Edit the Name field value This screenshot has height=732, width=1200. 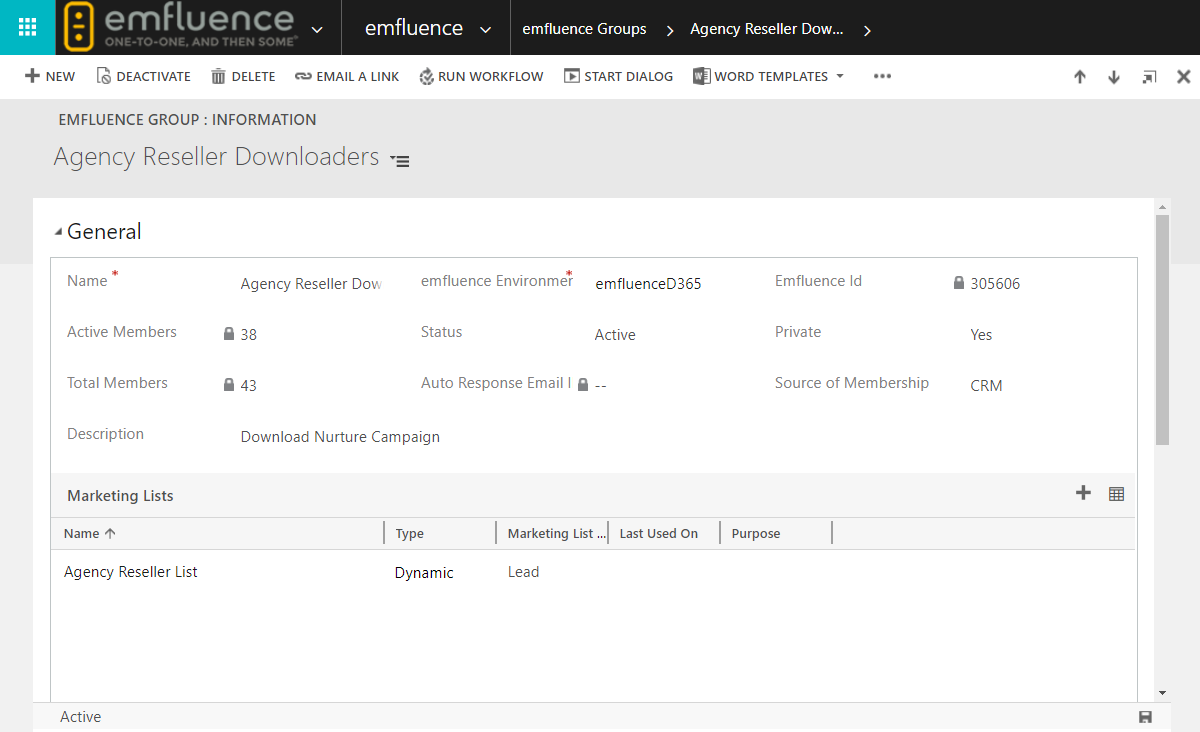point(311,284)
